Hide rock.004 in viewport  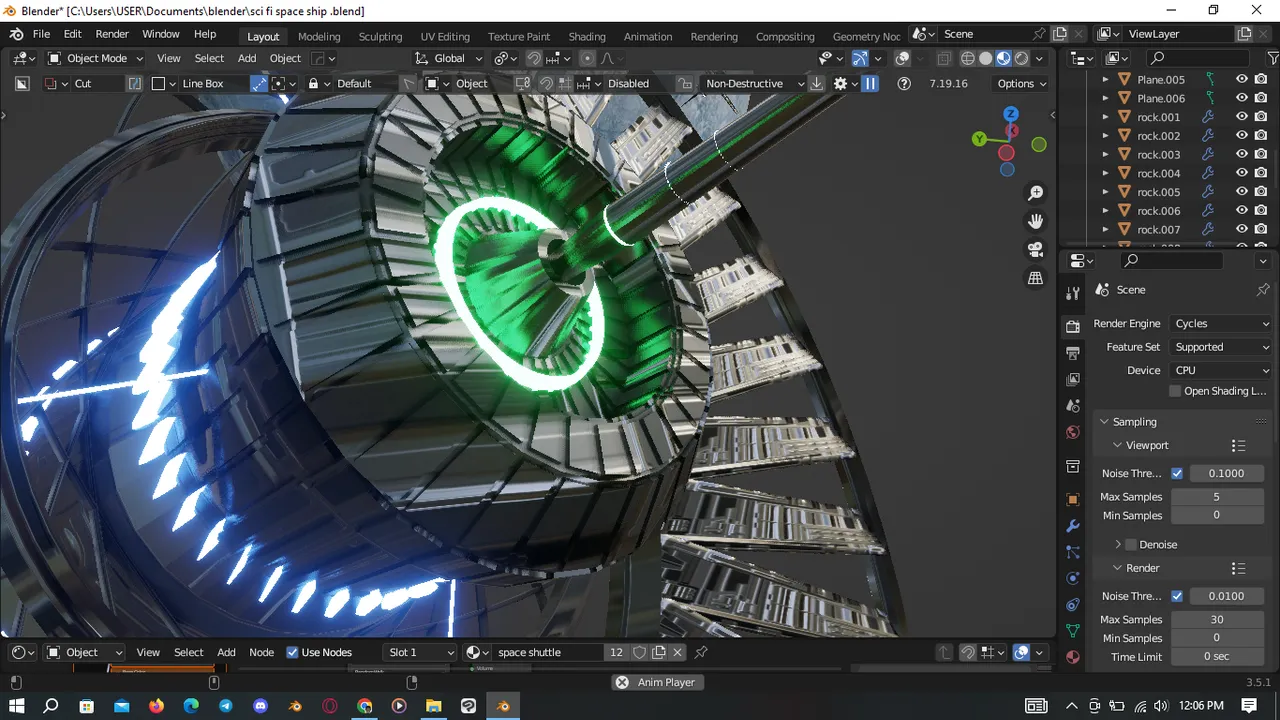pyautogui.click(x=1242, y=173)
